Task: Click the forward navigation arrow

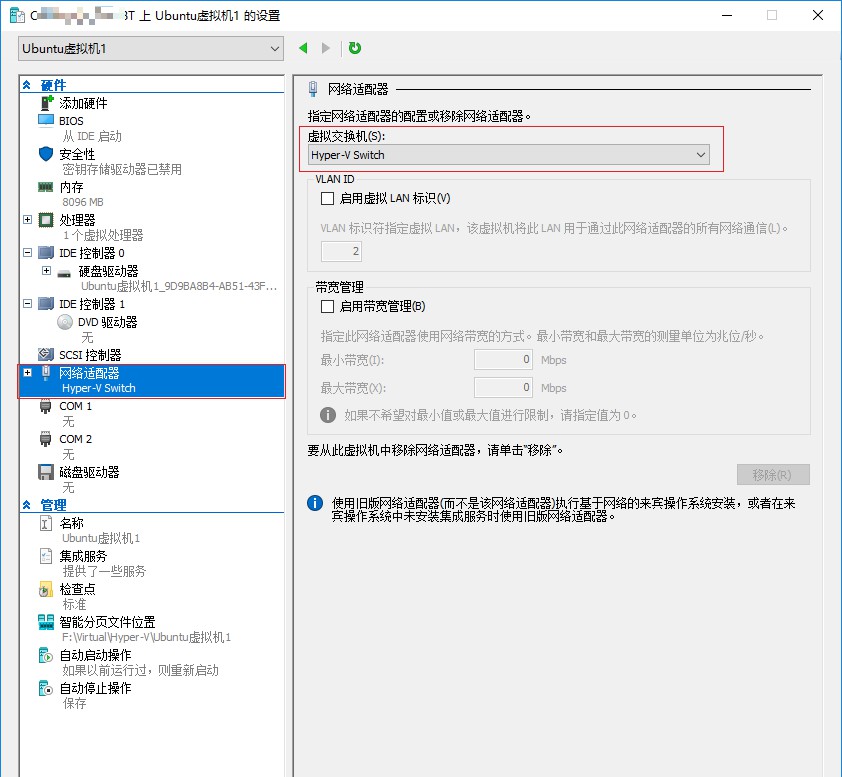Action: pyautogui.click(x=325, y=48)
